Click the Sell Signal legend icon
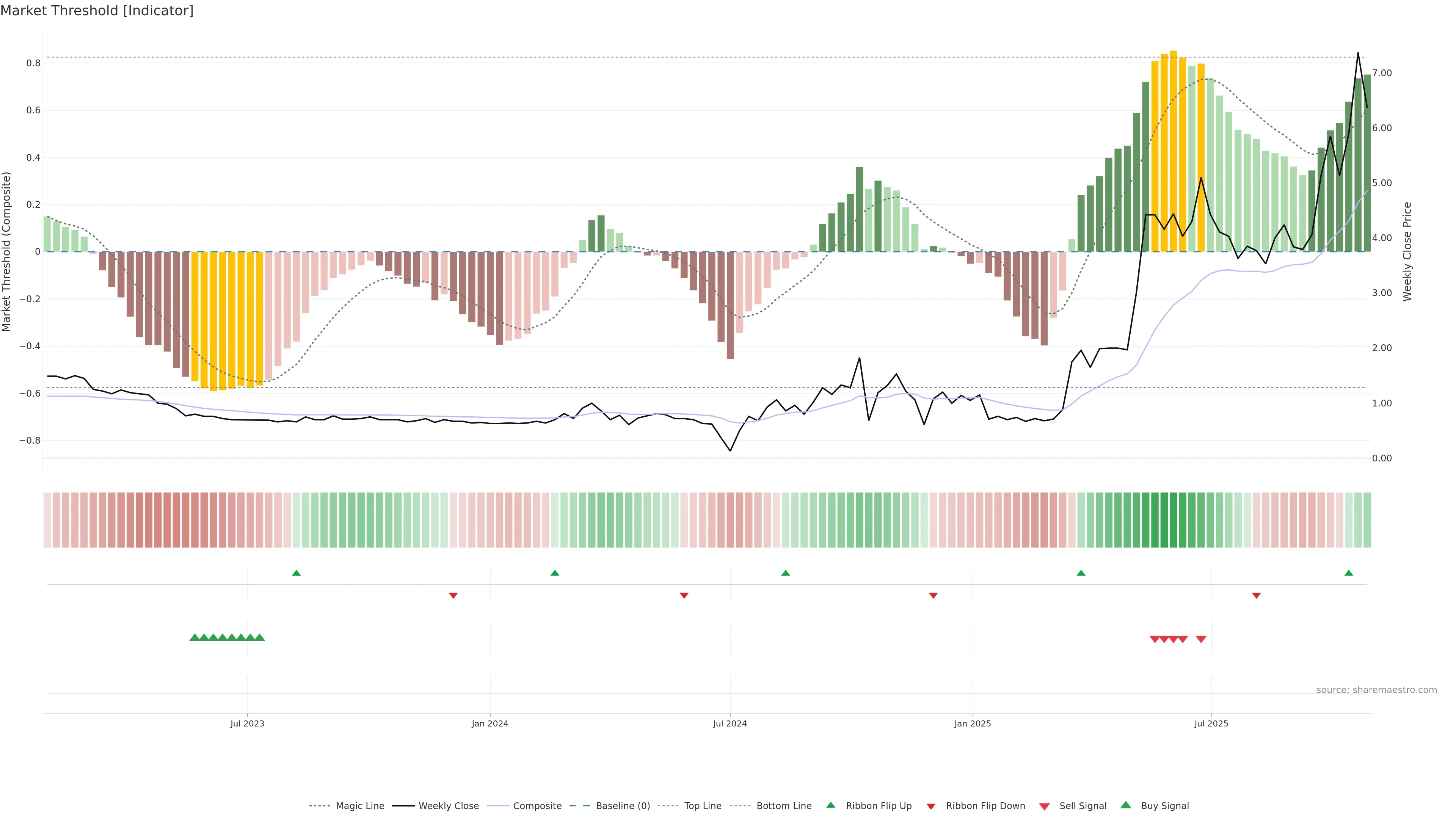 [1045, 806]
